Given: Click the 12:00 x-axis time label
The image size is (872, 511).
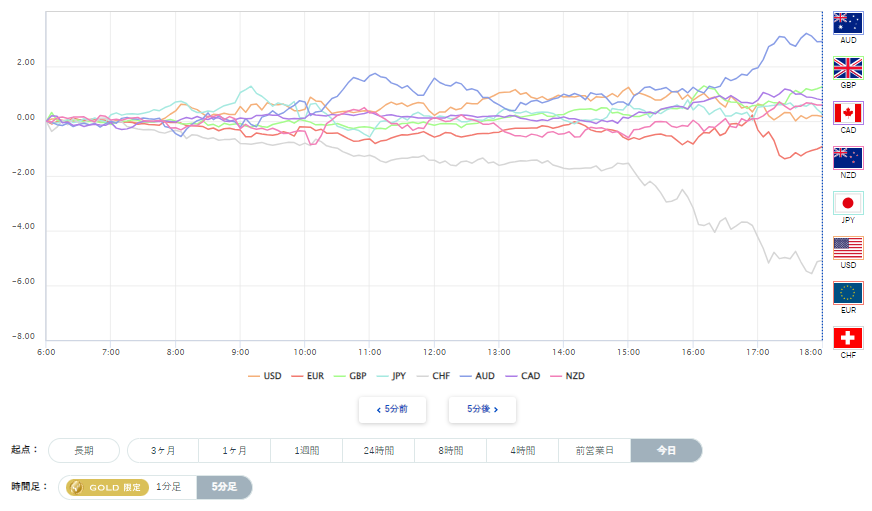Looking at the screenshot, I should tap(434, 352).
